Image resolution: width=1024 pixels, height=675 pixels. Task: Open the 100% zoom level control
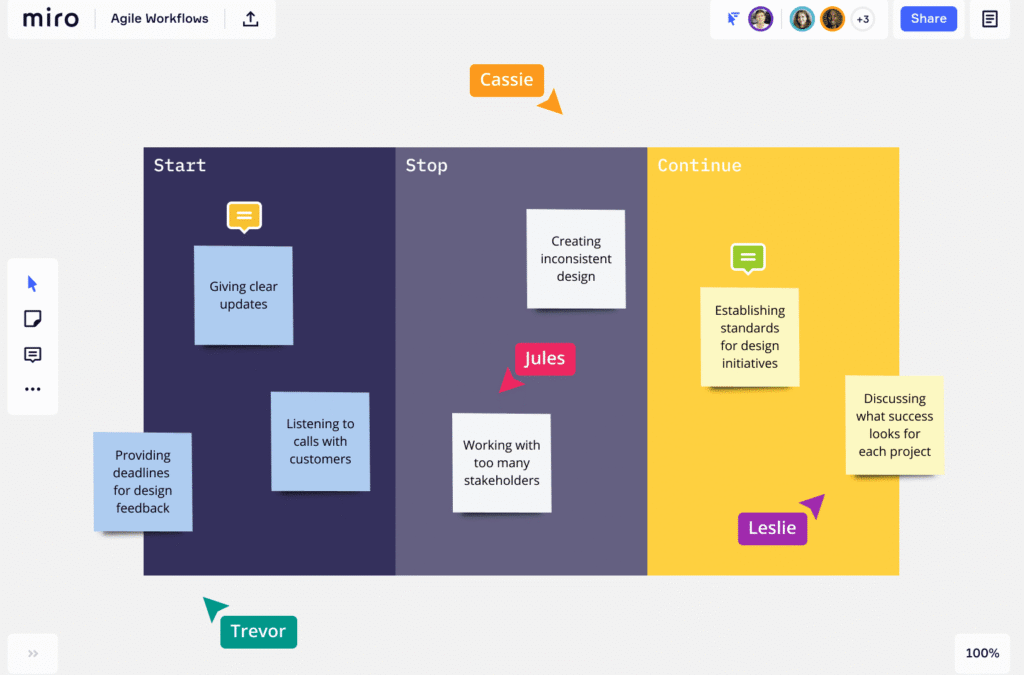pyautogui.click(x=981, y=653)
